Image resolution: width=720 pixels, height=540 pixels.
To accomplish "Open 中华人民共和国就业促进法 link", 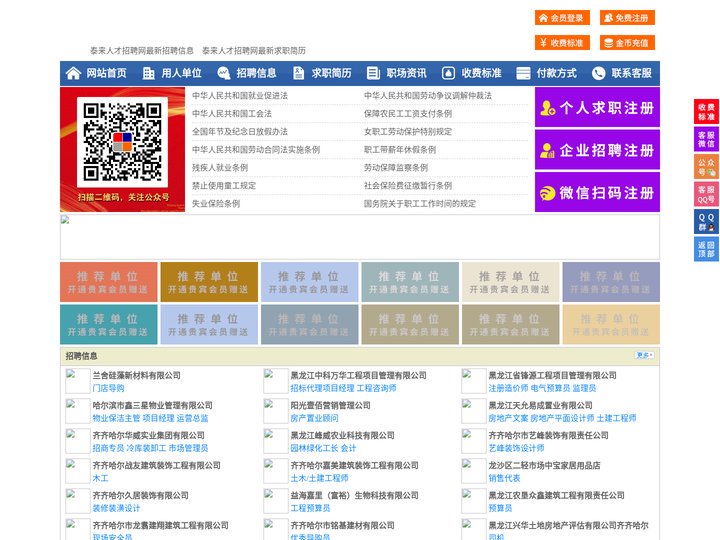I will (x=240, y=96).
